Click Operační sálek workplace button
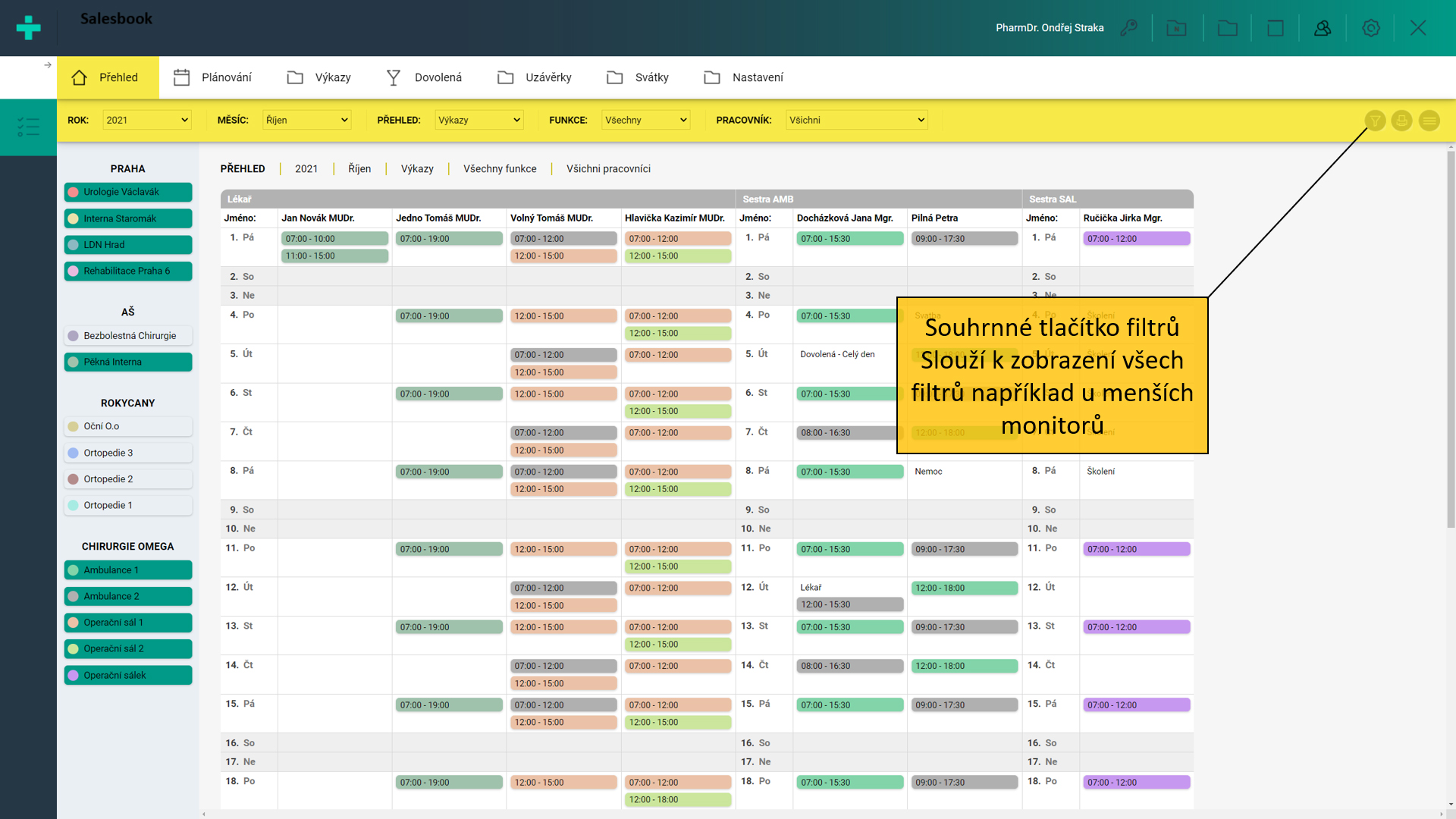This screenshot has width=1456, height=819. [128, 675]
